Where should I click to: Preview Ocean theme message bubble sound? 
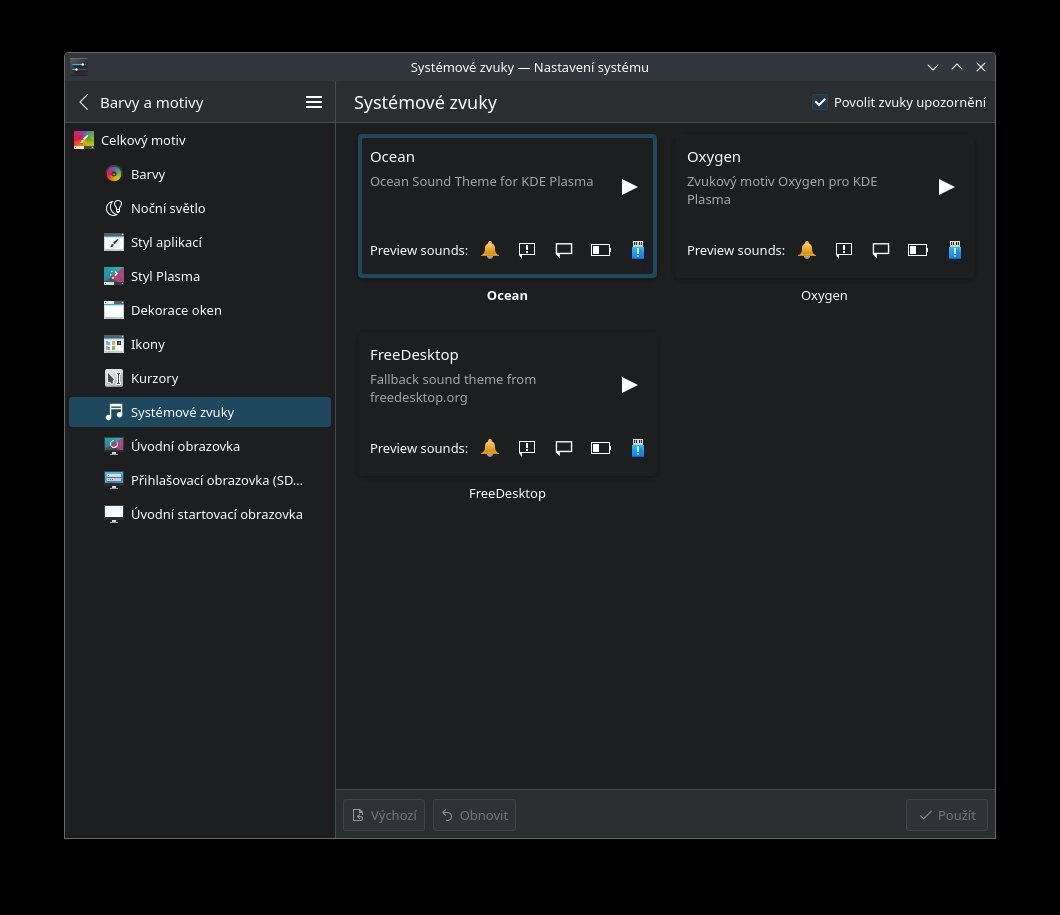tap(564, 250)
